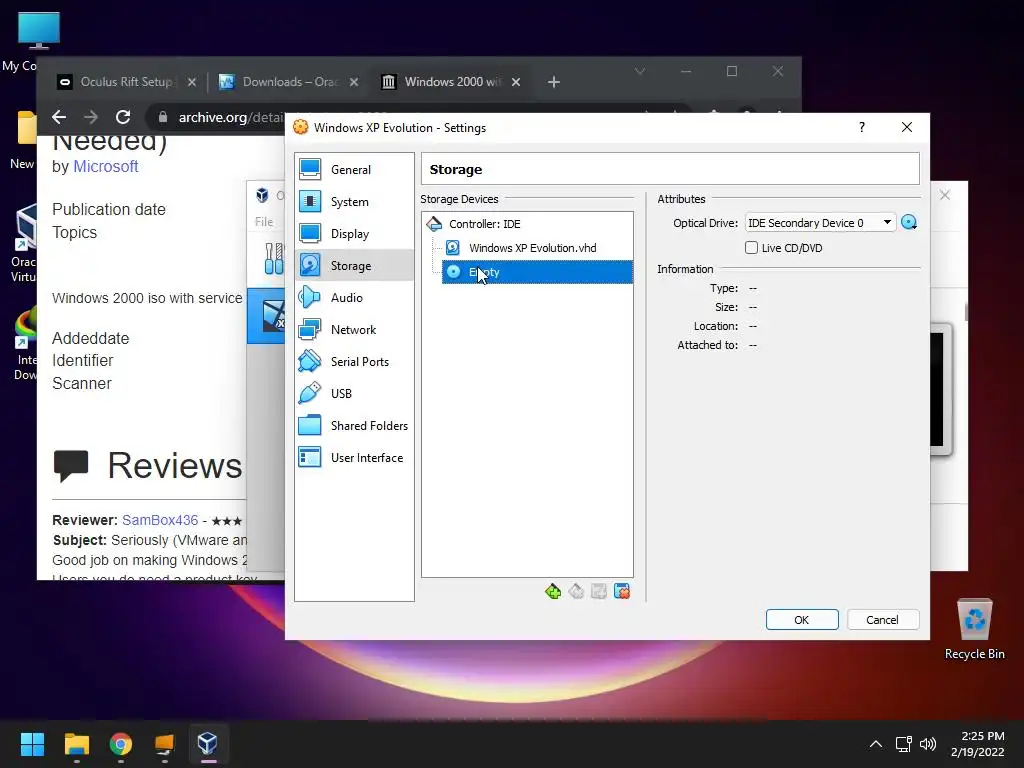
Task: Click the add attachment icon below storage list
Action: point(598,592)
